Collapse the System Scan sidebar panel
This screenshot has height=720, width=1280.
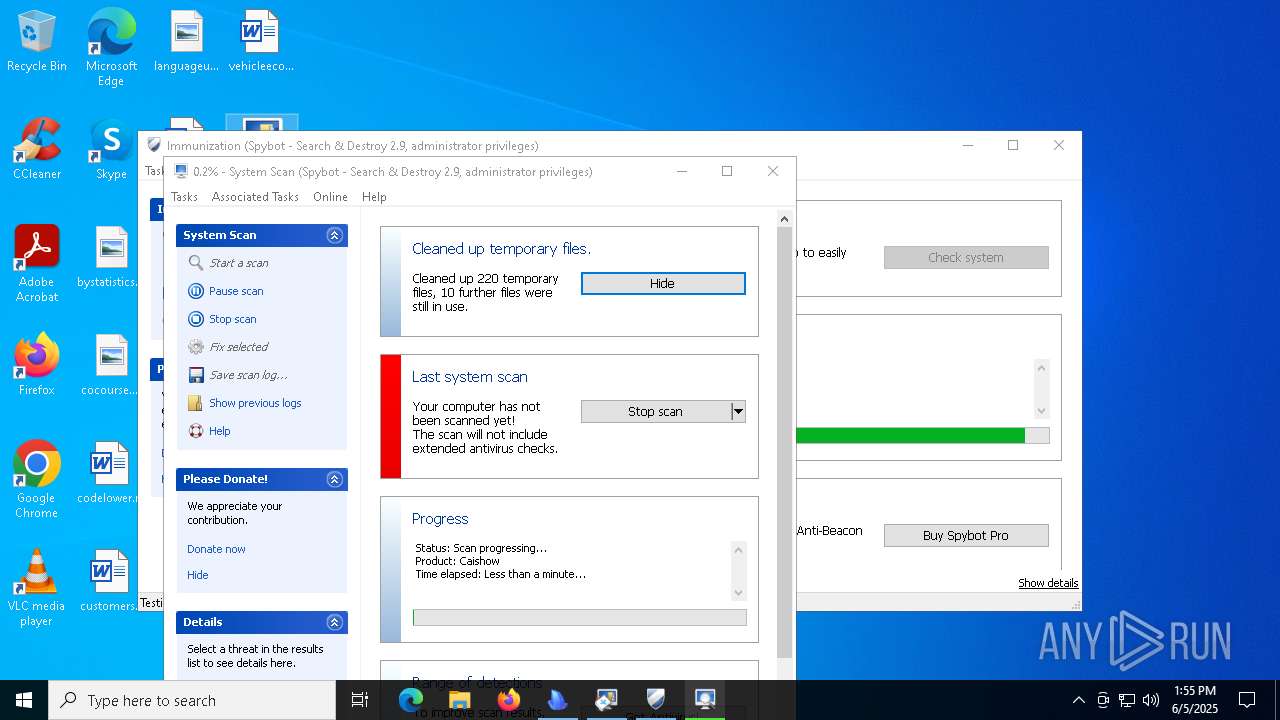point(335,235)
